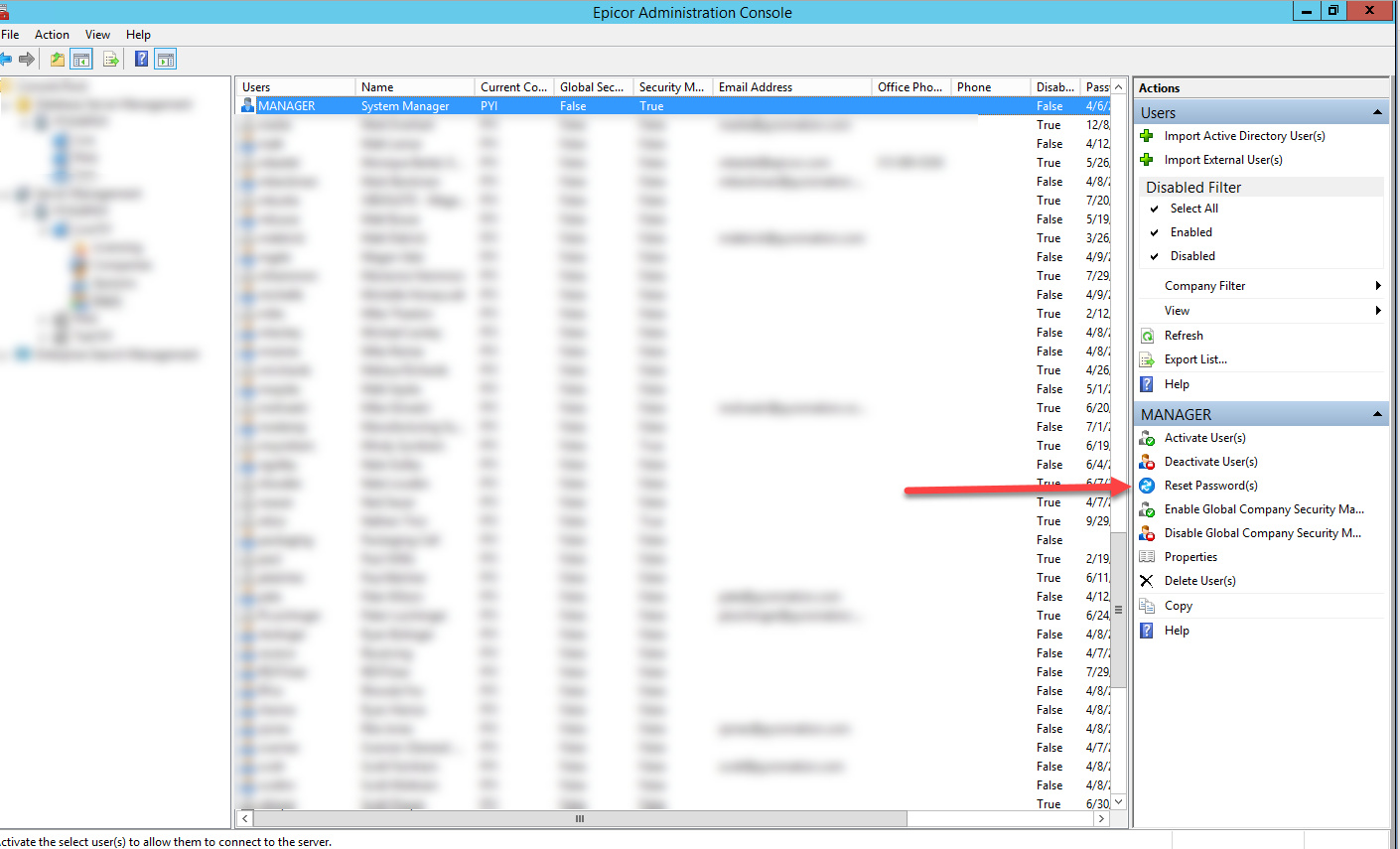Click the list's scroll-up arrow button

coord(1118,86)
